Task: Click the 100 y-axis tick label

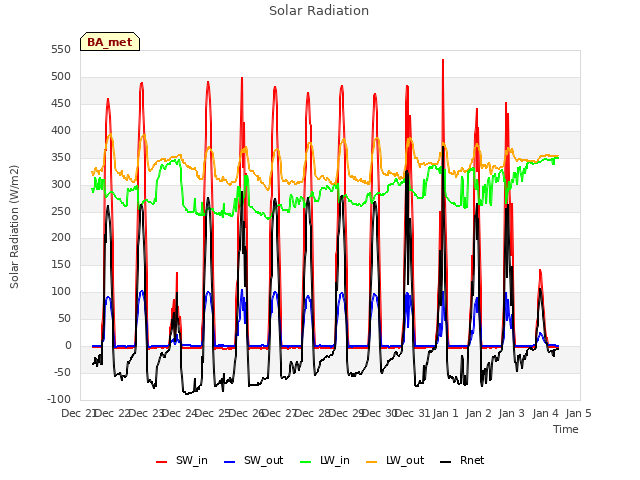Action: click(61, 291)
